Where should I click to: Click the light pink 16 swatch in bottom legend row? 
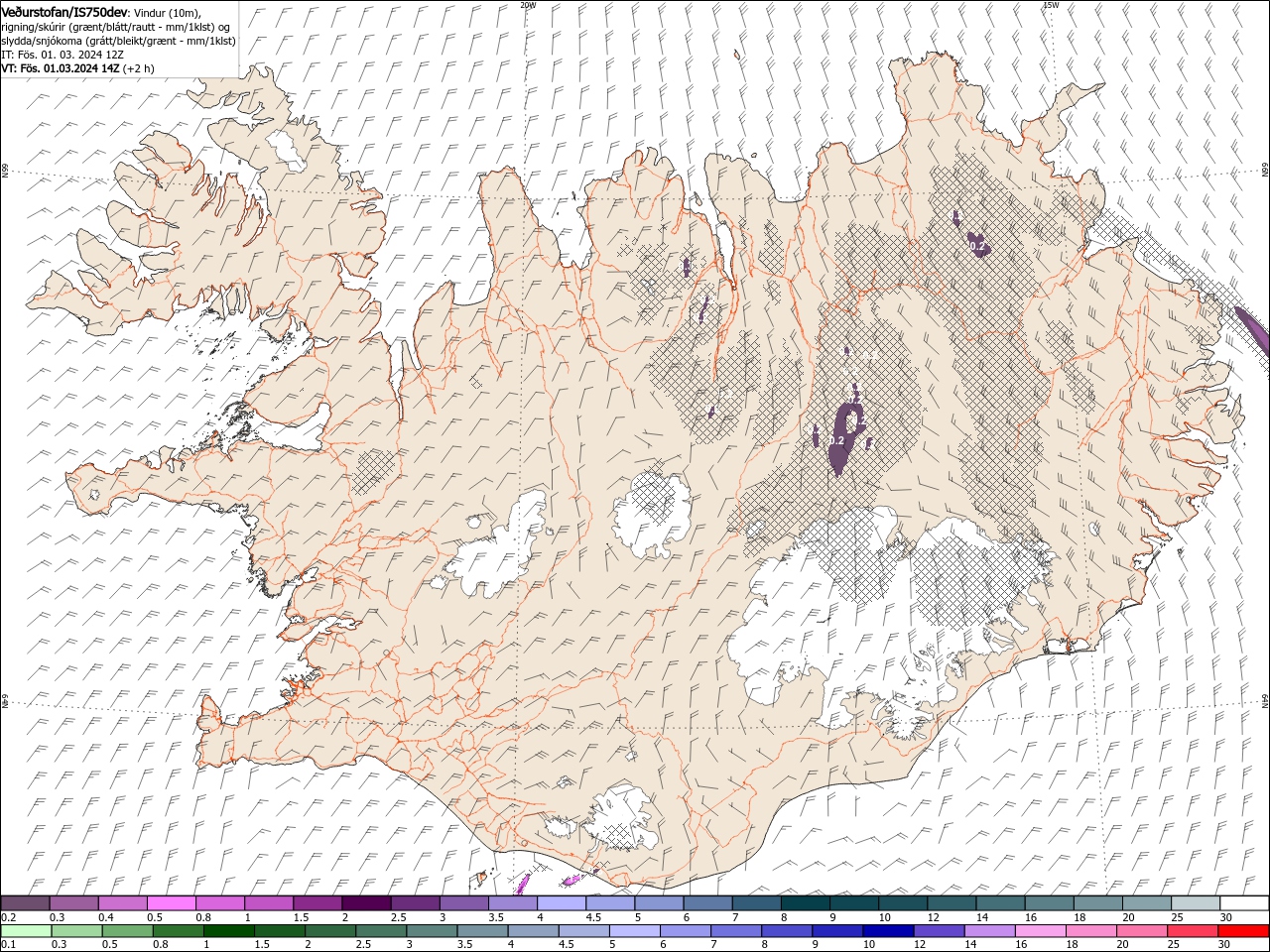pos(1039,931)
